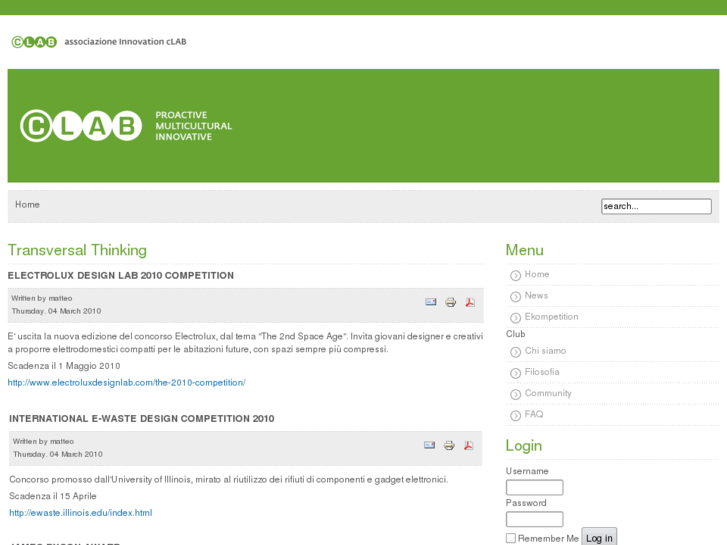Viewport: 727px width, 545px height.
Task: Click the print icon for Electrolux Design Lab article
Action: [450, 302]
